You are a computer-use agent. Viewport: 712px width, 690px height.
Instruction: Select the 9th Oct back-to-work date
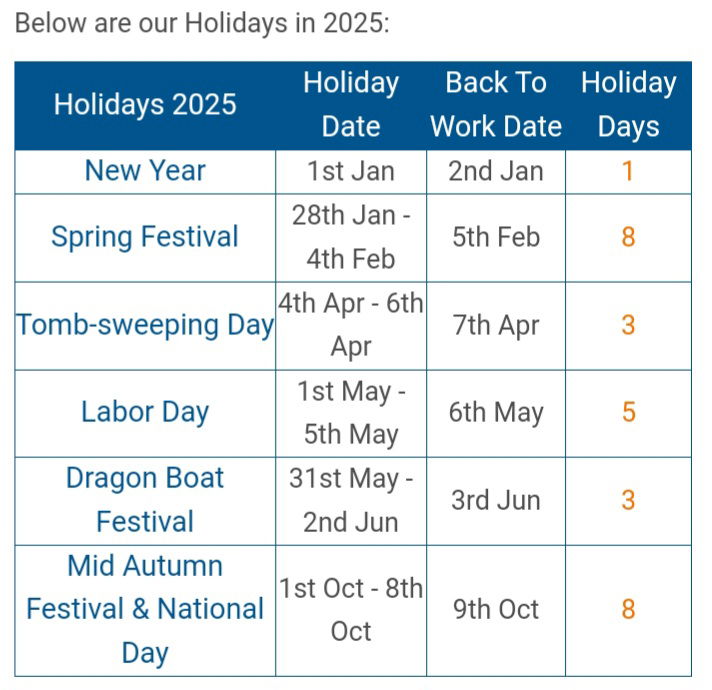coord(496,609)
